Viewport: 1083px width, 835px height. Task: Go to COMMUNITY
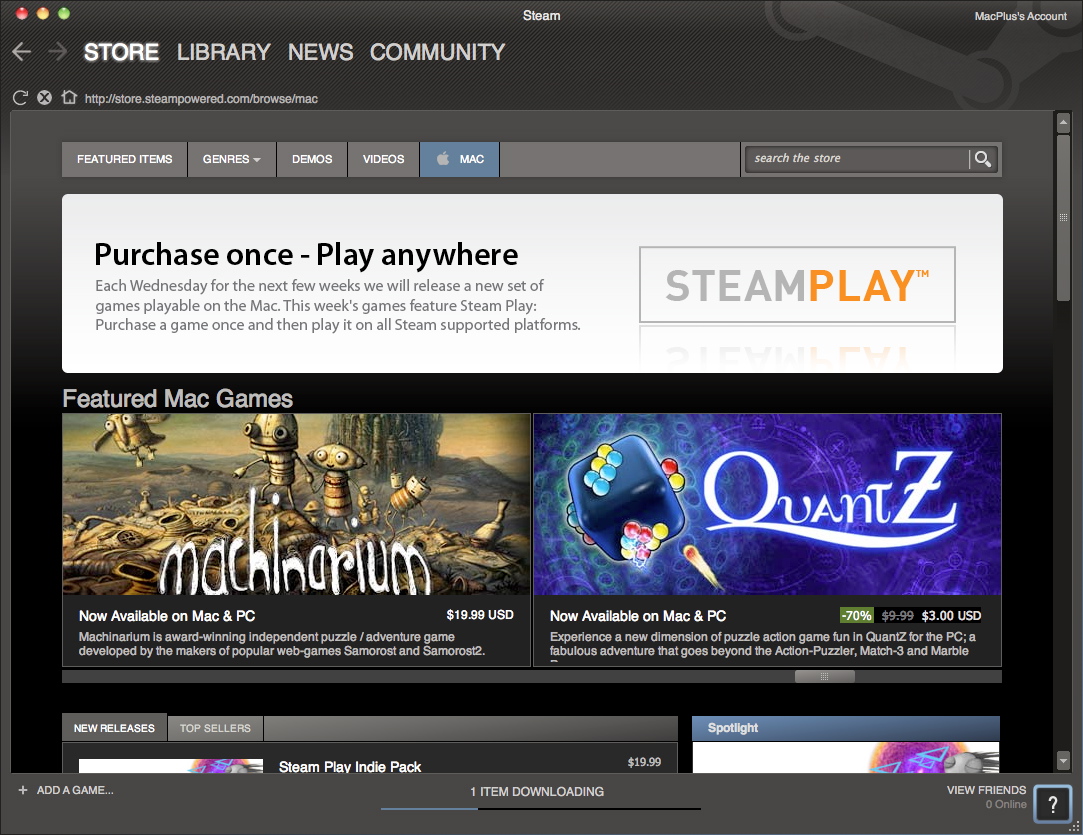pyautogui.click(x=437, y=52)
